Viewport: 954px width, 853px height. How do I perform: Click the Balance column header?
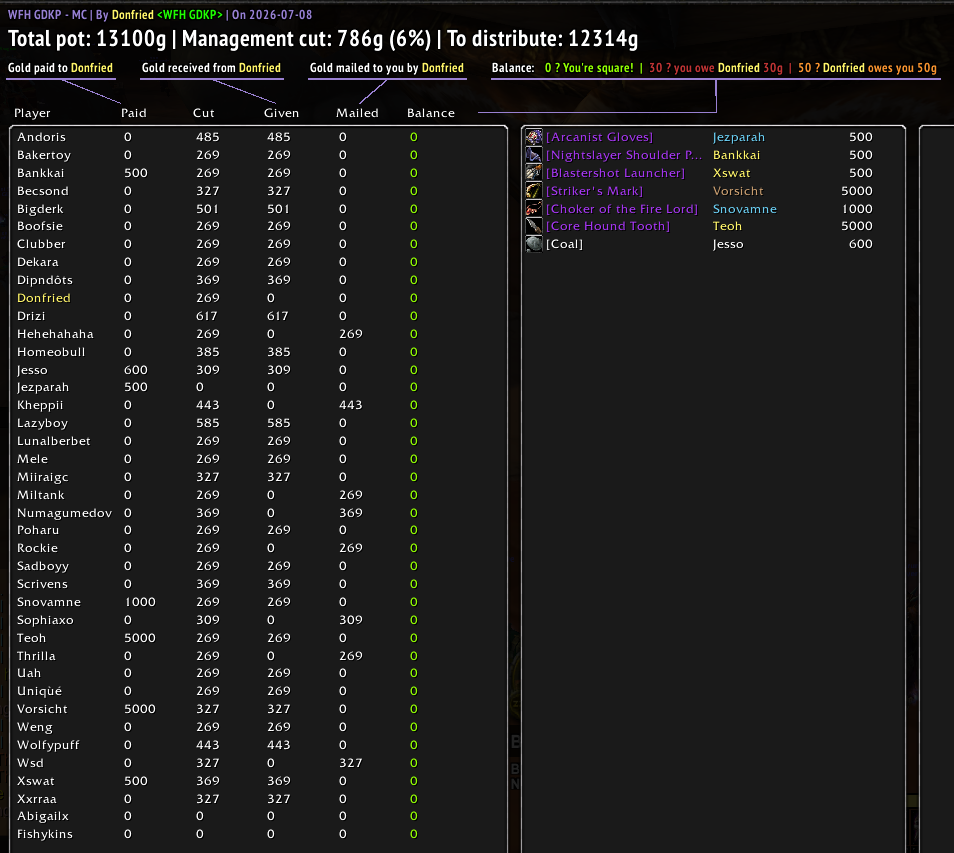coord(431,113)
